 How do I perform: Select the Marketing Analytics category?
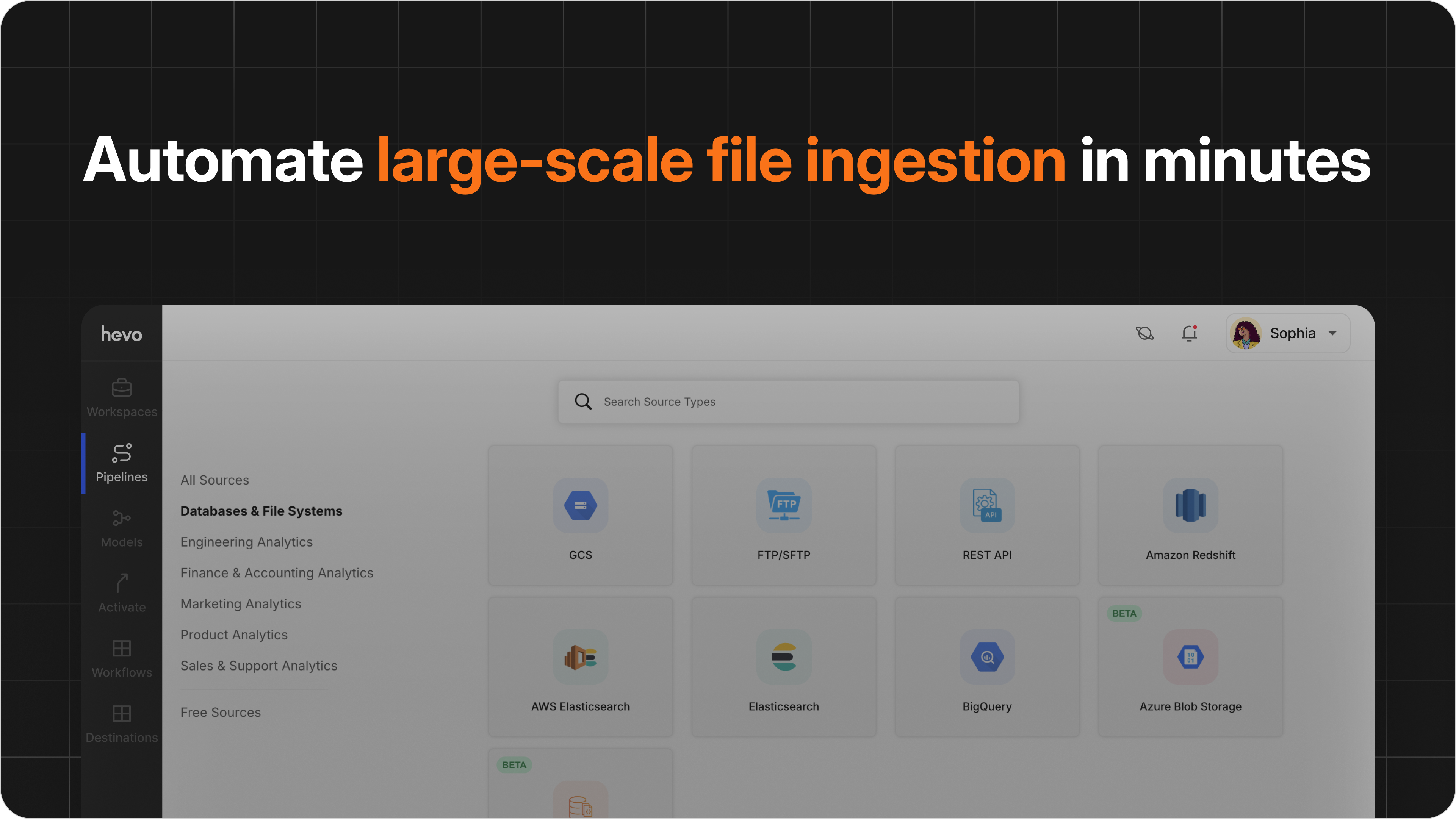240,603
